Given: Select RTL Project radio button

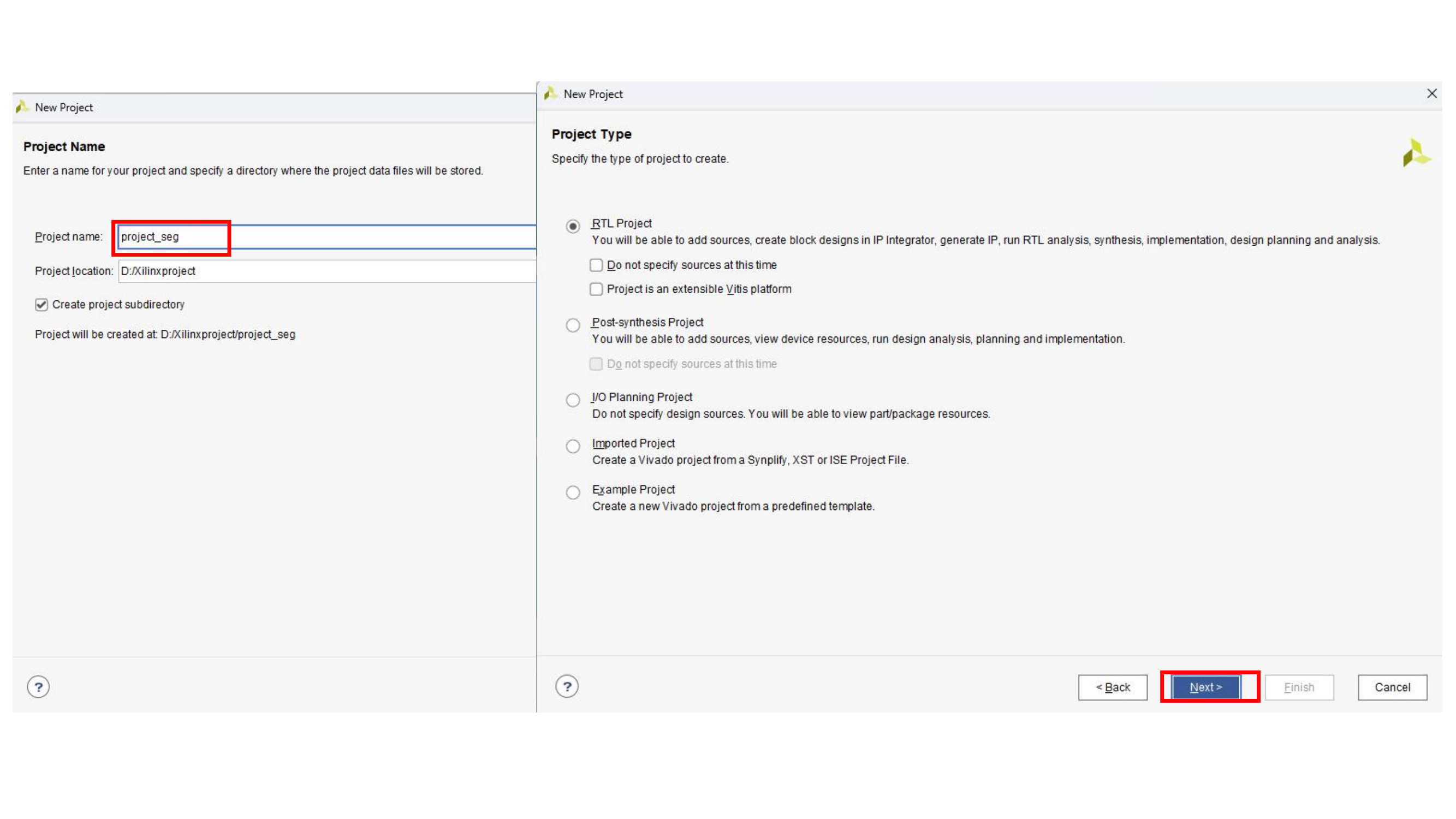Looking at the screenshot, I should (573, 226).
